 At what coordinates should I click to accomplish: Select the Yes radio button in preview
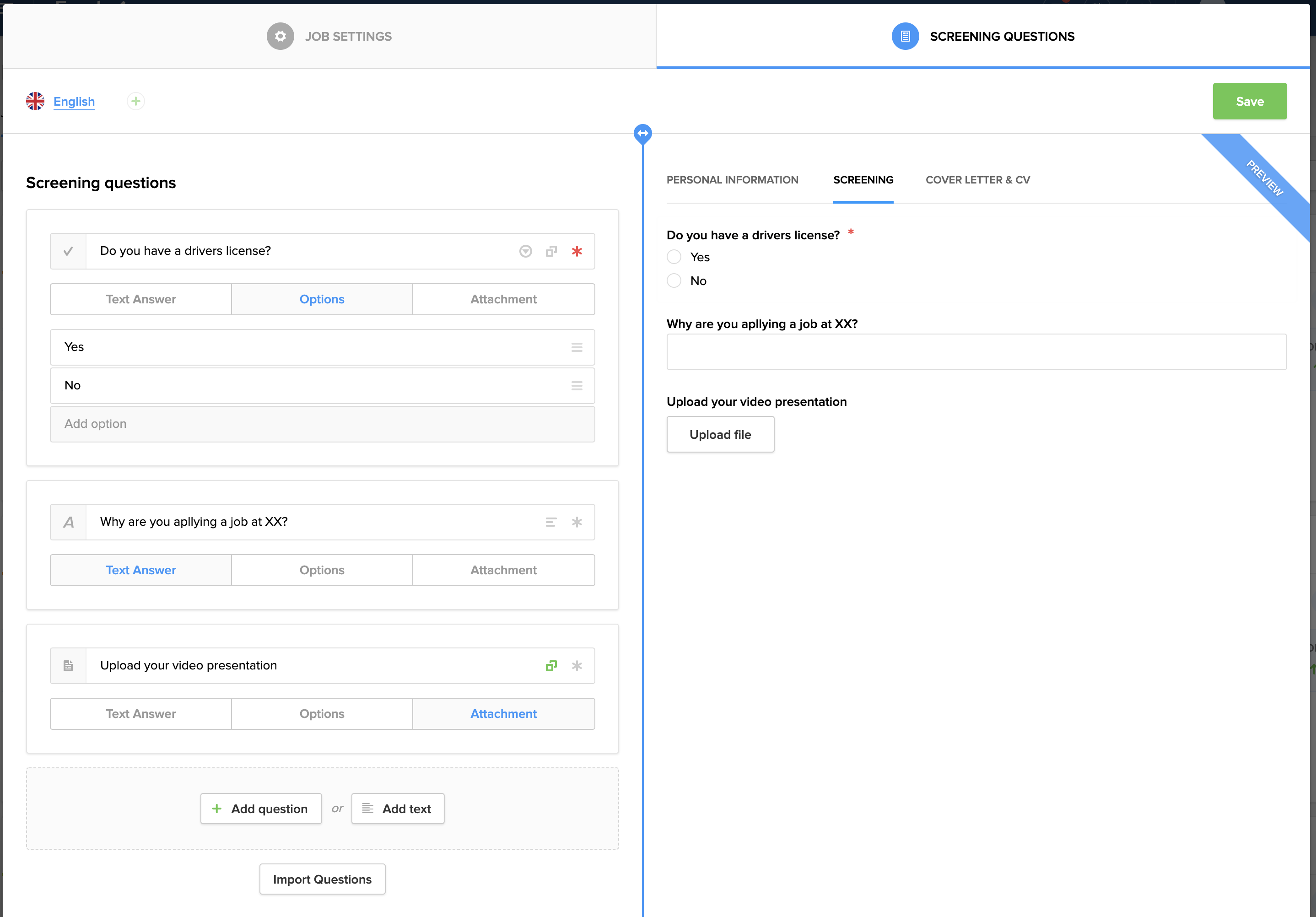point(674,257)
